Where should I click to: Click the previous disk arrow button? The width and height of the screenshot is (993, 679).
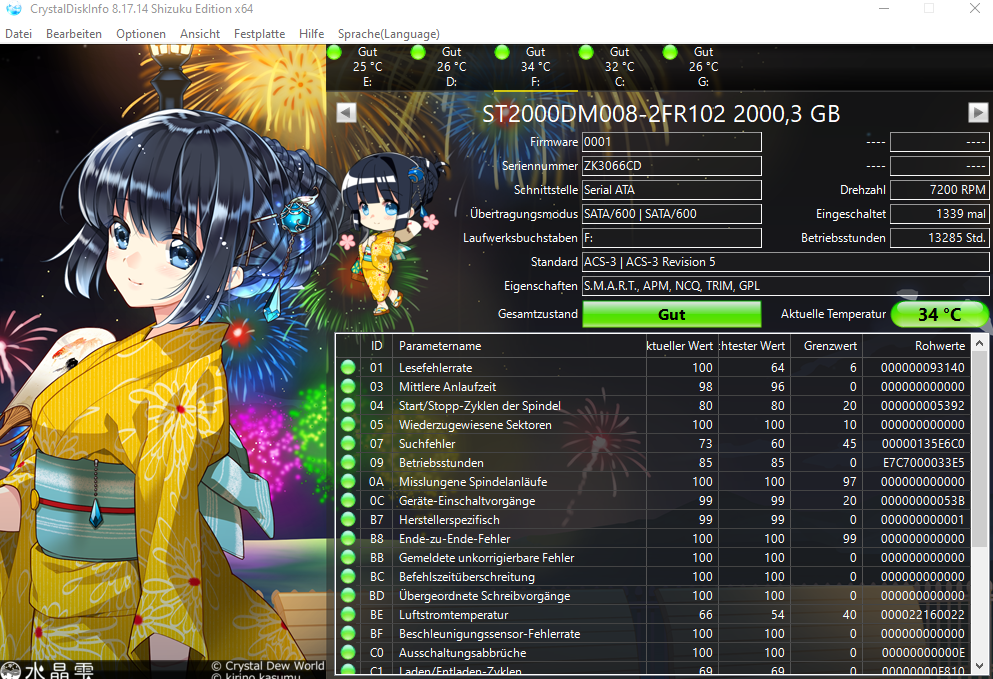(346, 113)
